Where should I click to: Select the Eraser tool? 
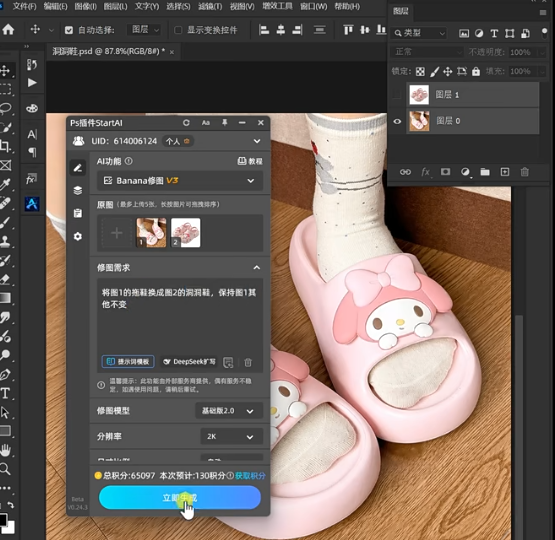(5, 280)
